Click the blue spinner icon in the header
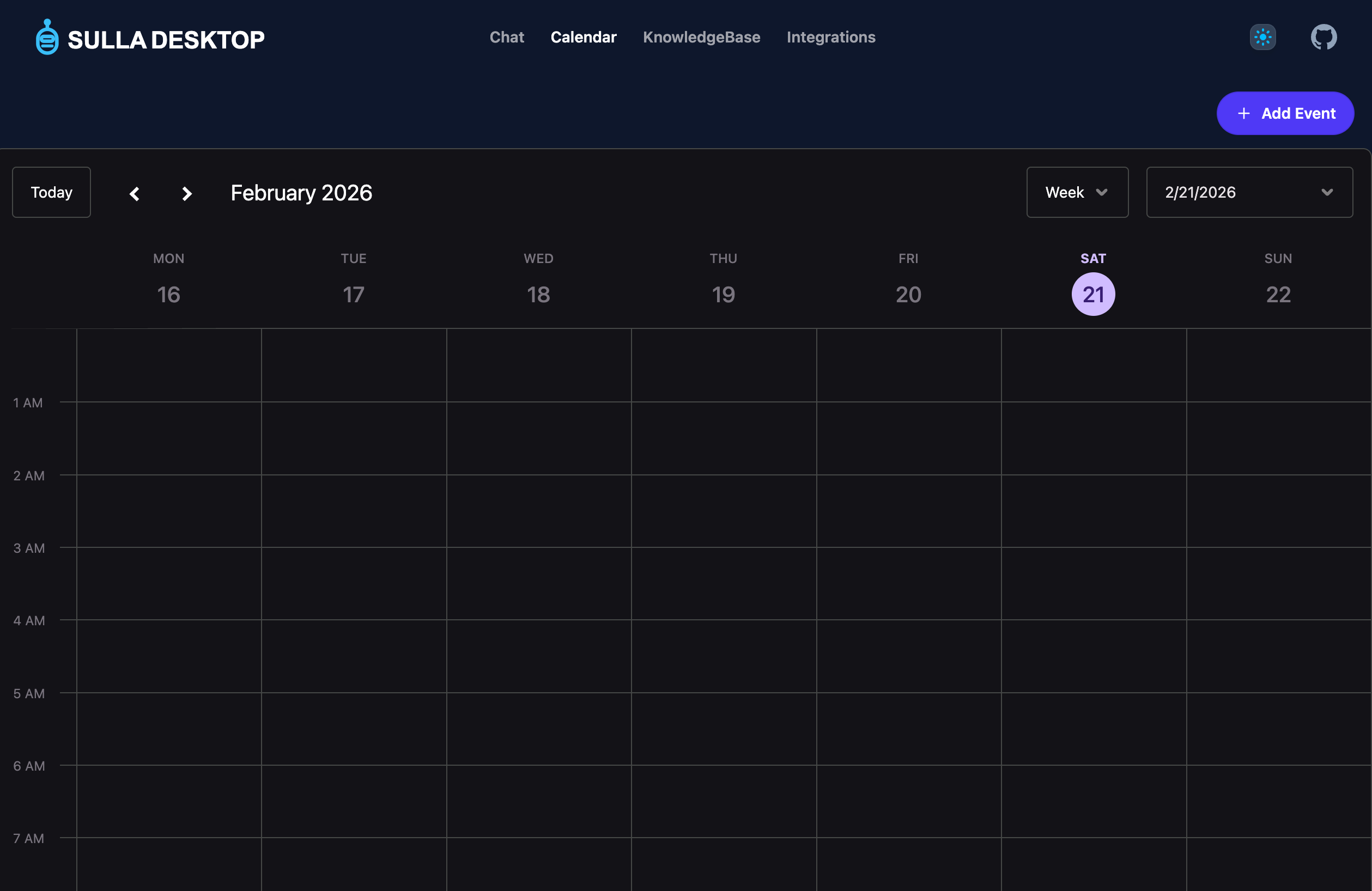Screen dimensions: 1372x891 1262,37
